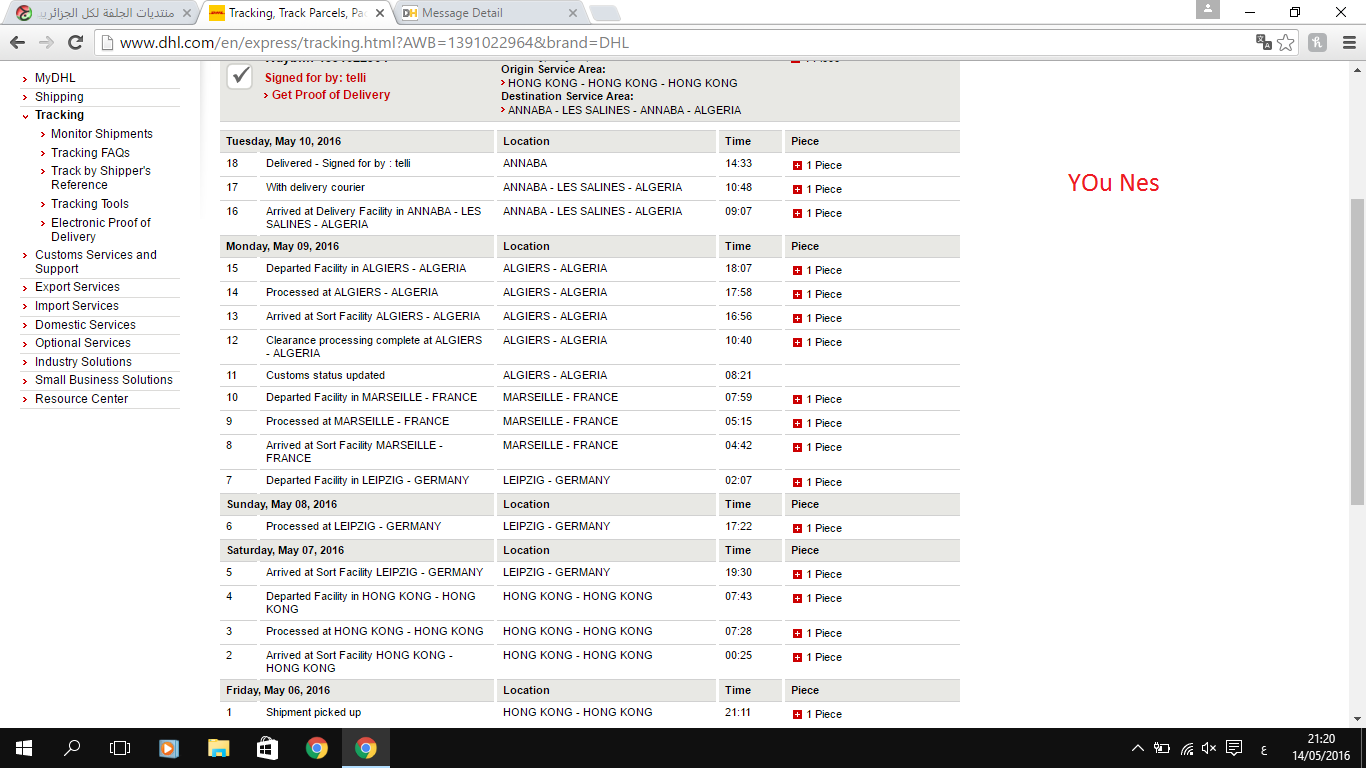Bookmark this page with star icon
The width and height of the screenshot is (1366, 768).
pos(1286,42)
